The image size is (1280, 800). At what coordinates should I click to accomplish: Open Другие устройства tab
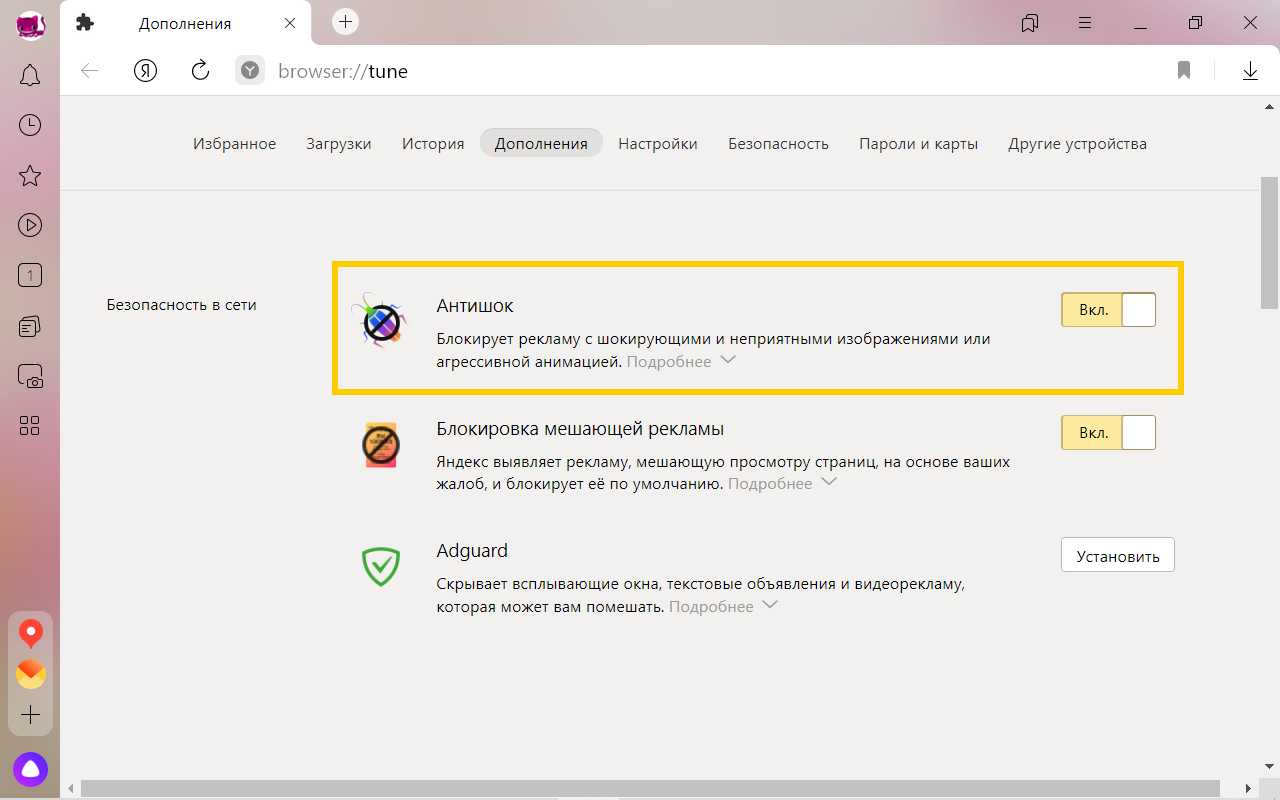pos(1077,143)
